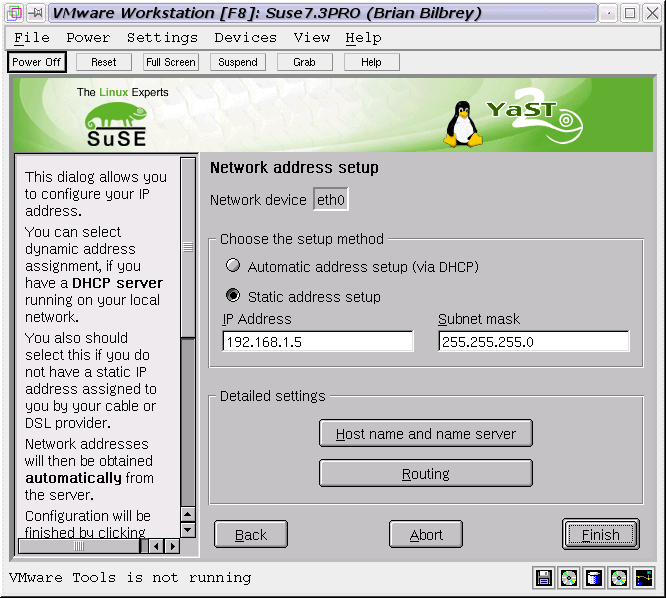Image resolution: width=666 pixels, height=598 pixels.
Task: Open the Devices menu
Action: tap(245, 38)
